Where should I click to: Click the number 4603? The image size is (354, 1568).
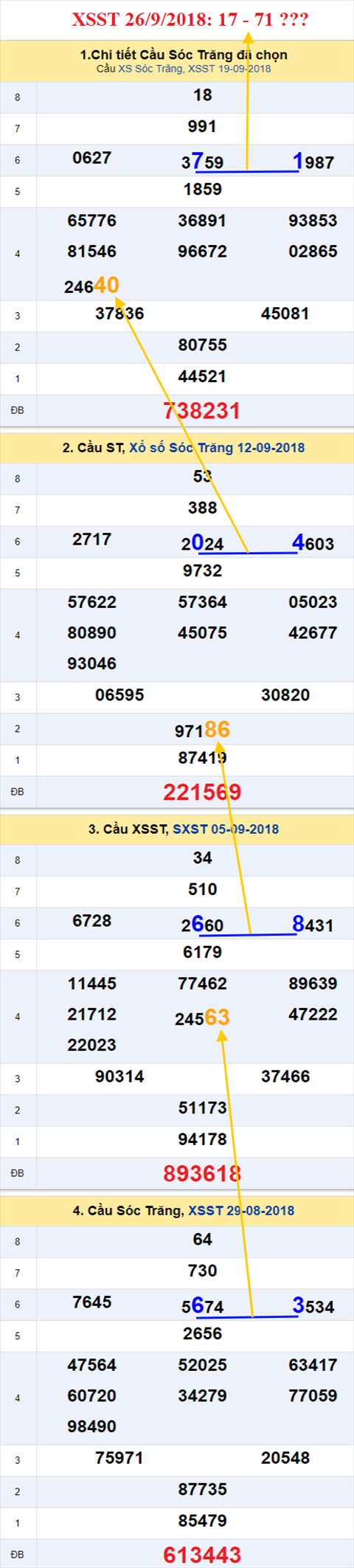tap(313, 543)
